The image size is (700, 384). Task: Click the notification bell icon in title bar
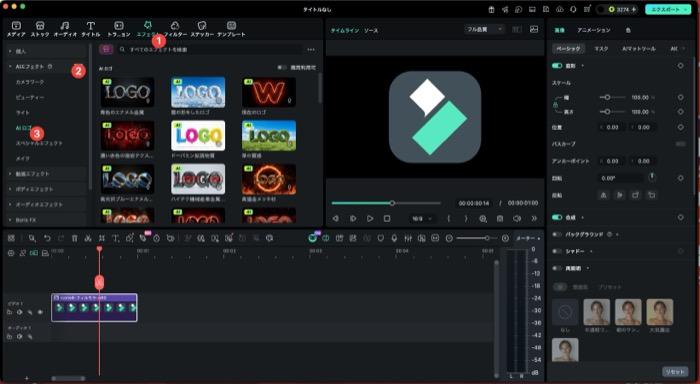573,9
